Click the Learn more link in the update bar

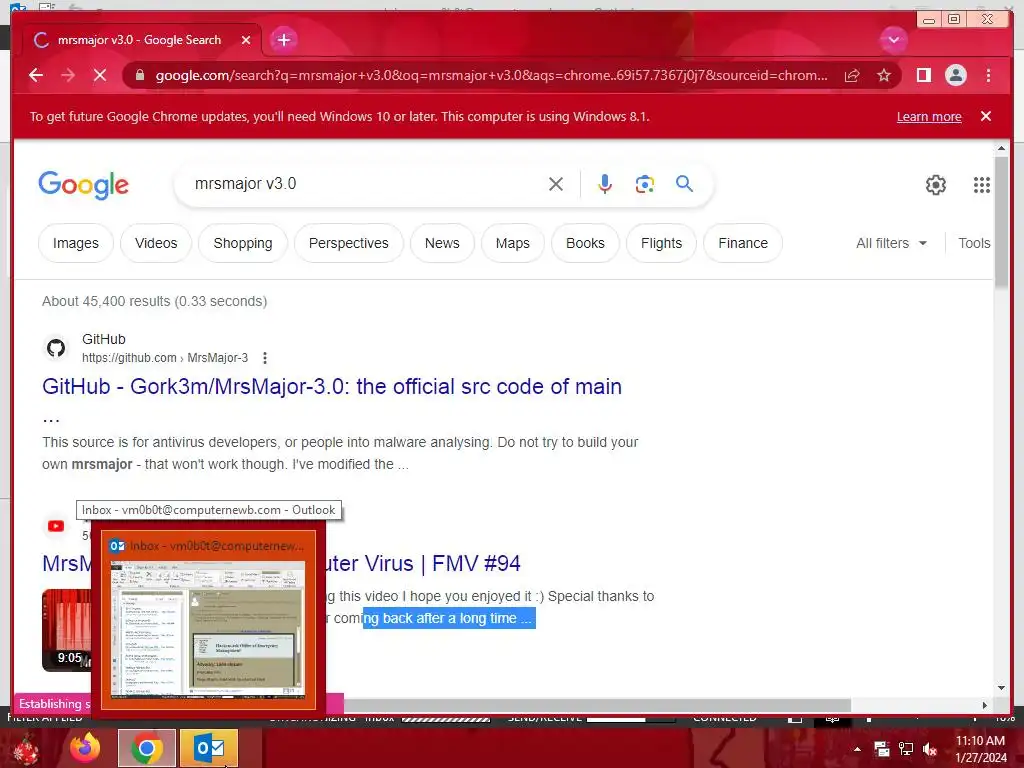point(929,116)
